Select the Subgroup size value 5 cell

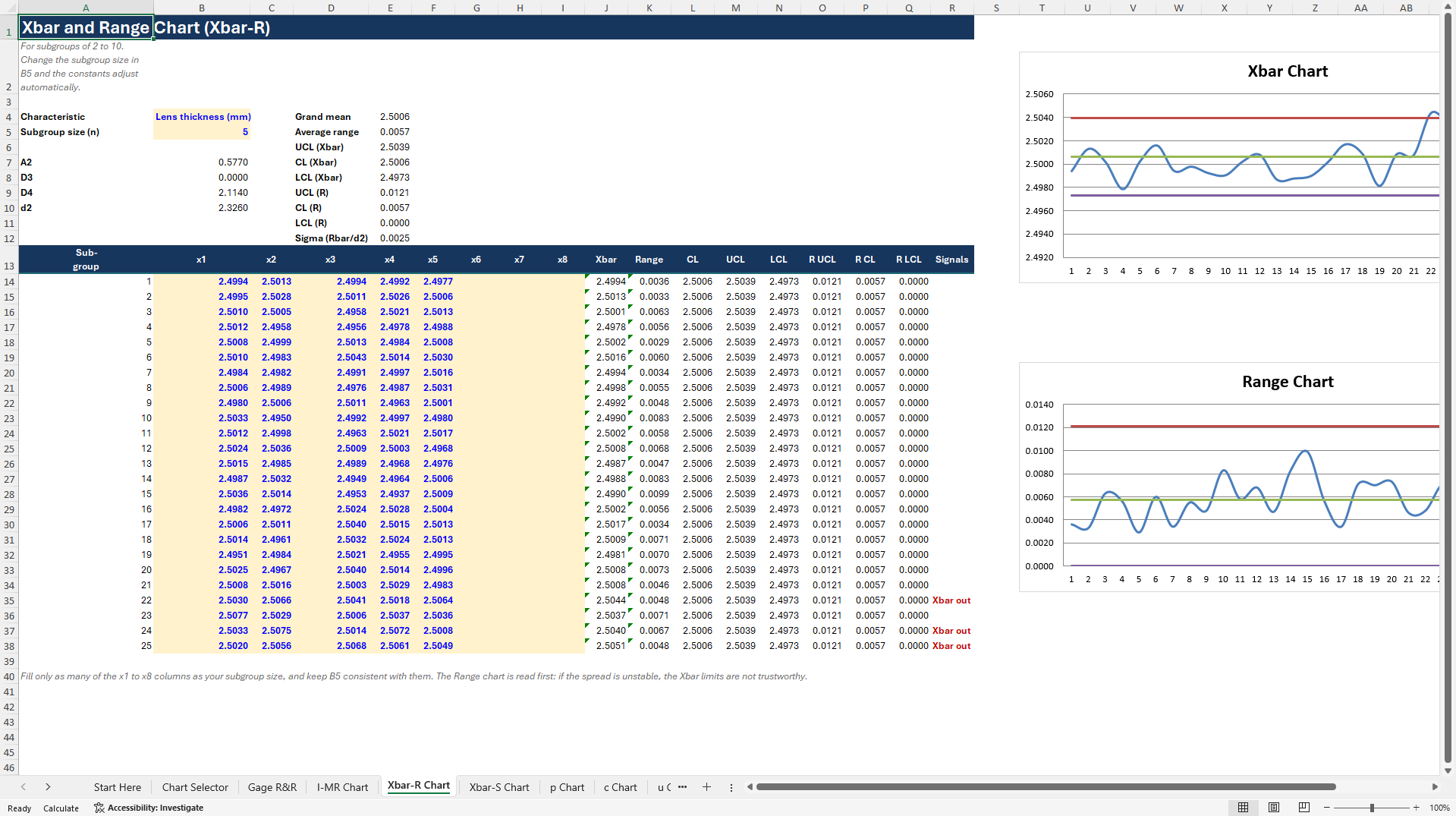click(x=202, y=132)
